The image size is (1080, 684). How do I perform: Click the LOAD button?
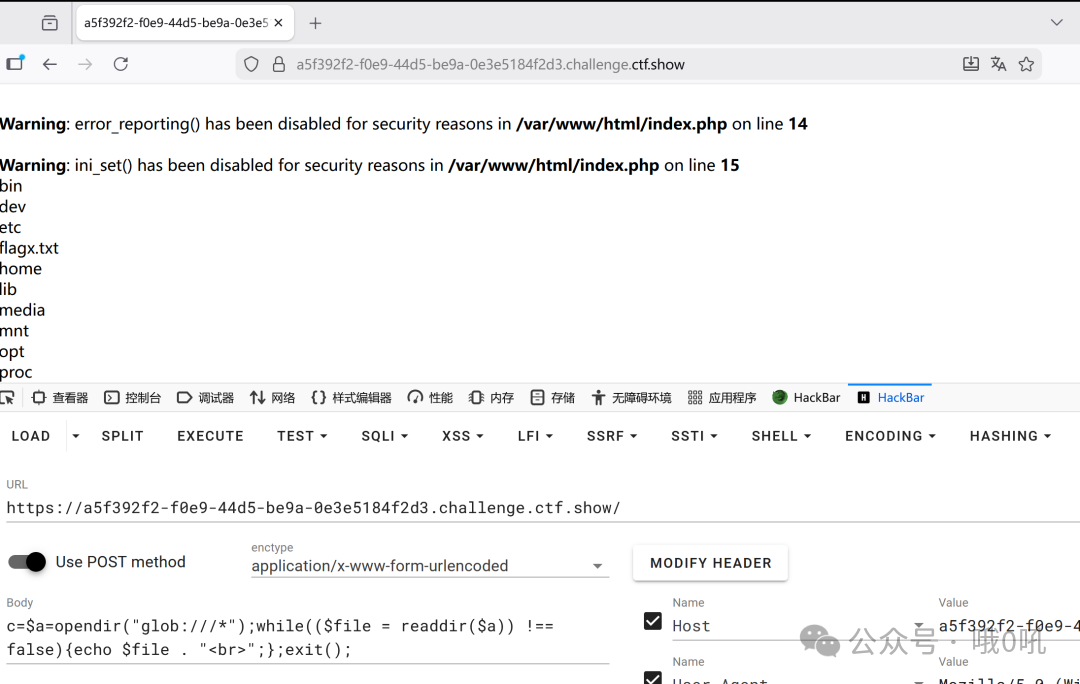[31, 436]
